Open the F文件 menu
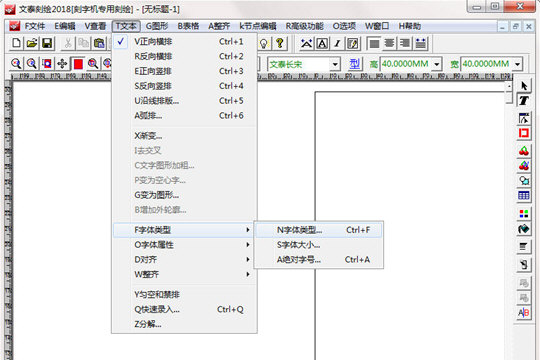 tap(34, 26)
